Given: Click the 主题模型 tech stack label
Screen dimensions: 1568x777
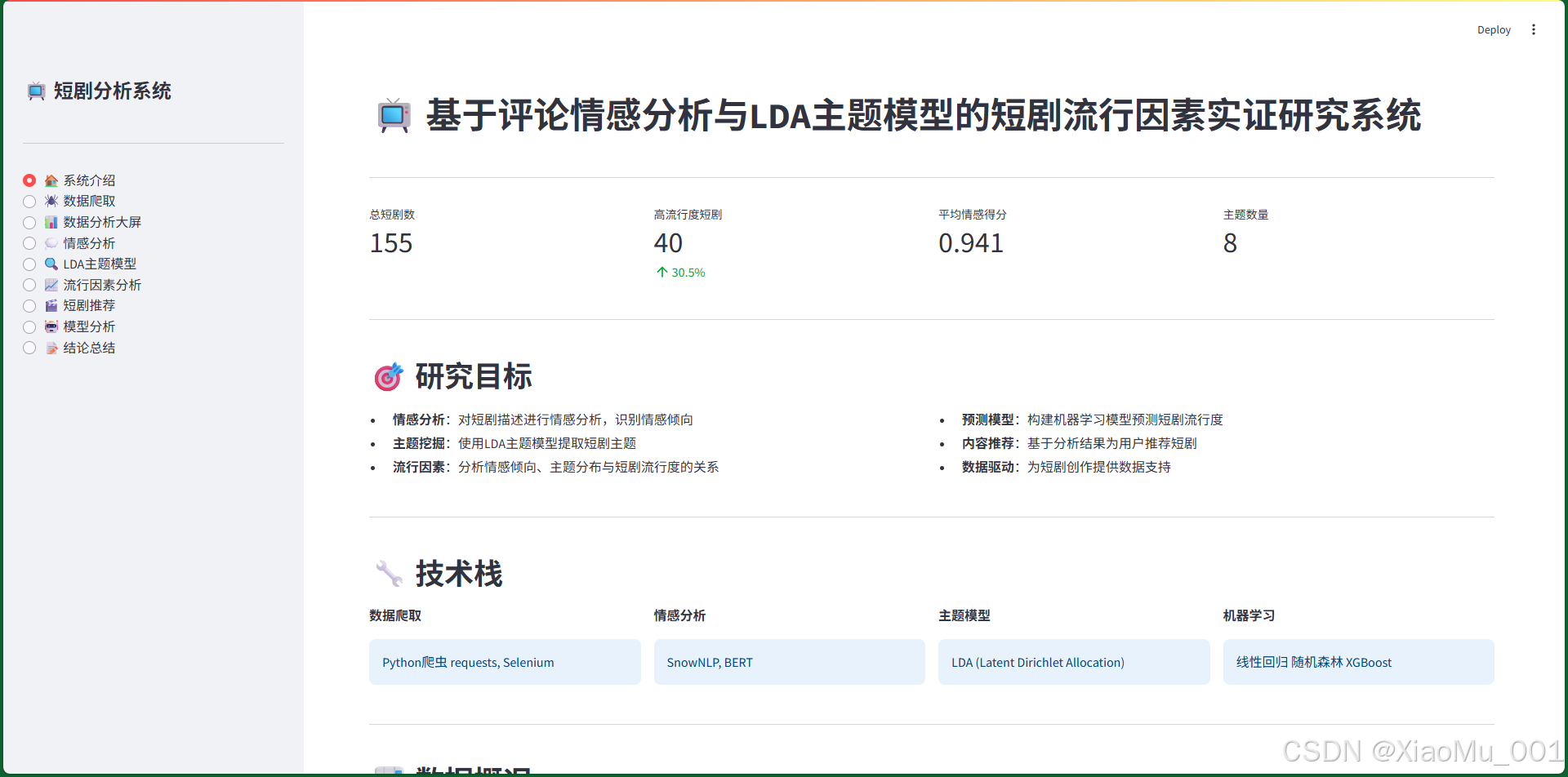Looking at the screenshot, I should pyautogui.click(x=964, y=615).
